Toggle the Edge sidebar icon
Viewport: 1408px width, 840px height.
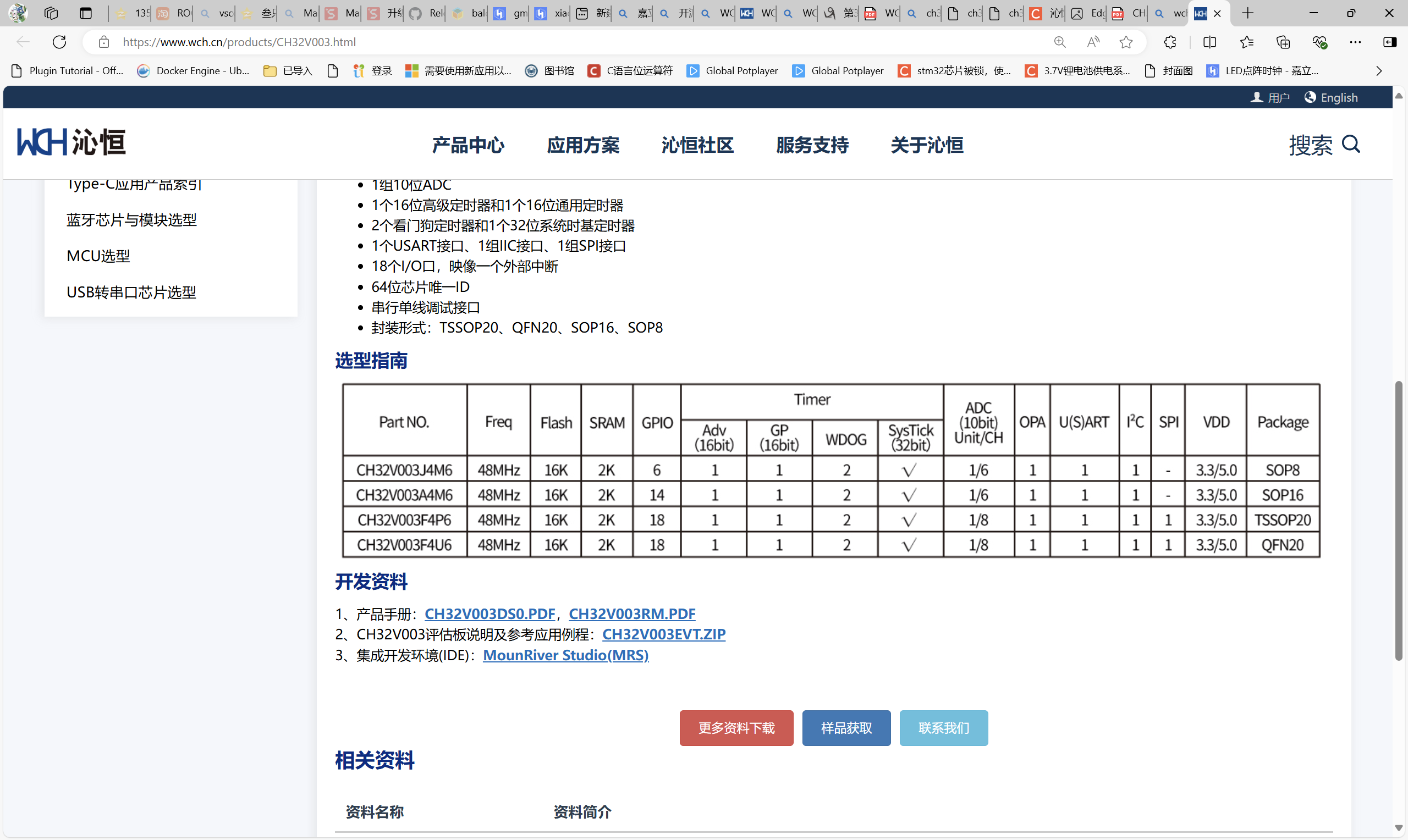(x=1390, y=42)
